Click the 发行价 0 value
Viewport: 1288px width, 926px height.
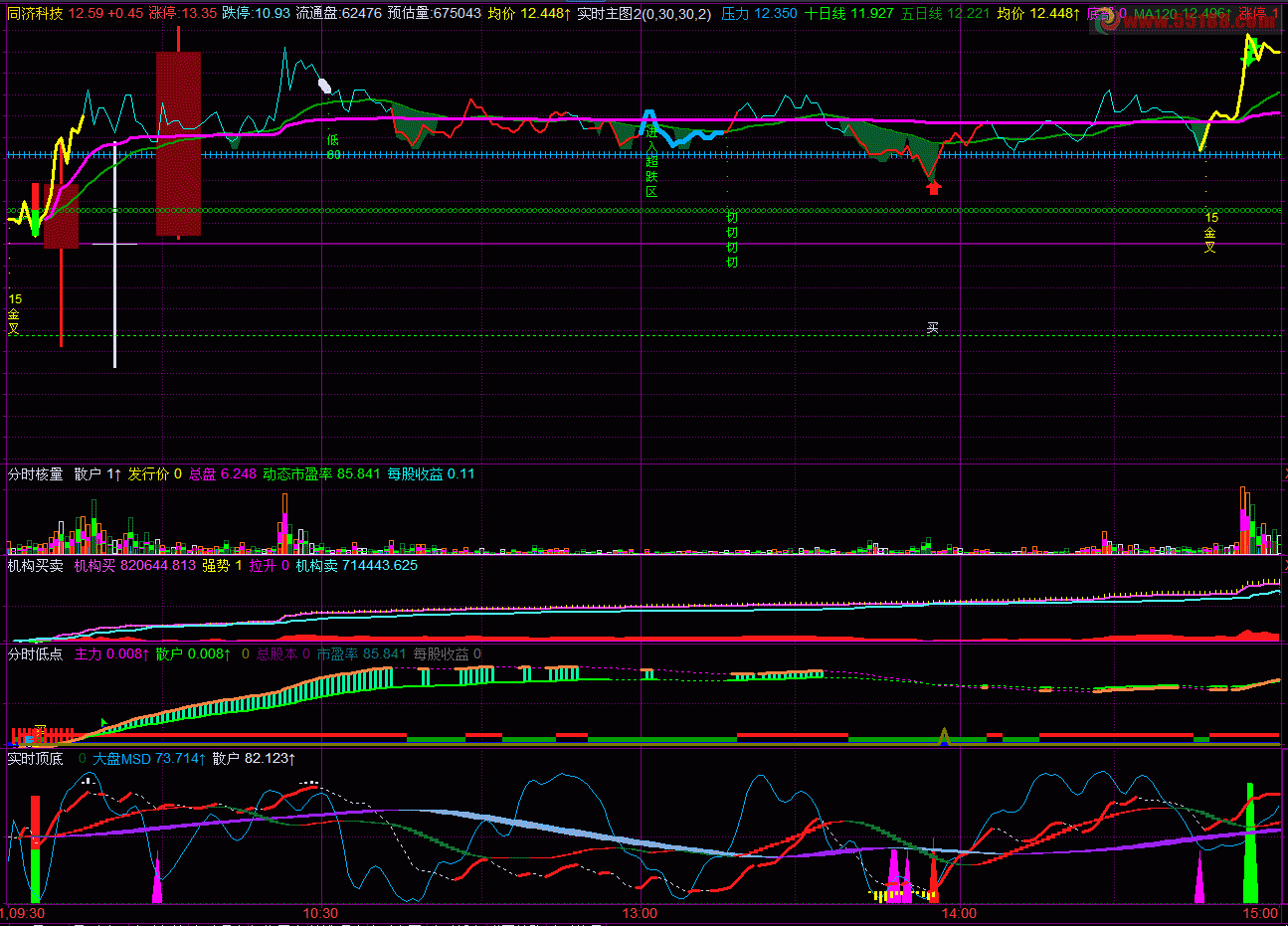pyautogui.click(x=155, y=474)
